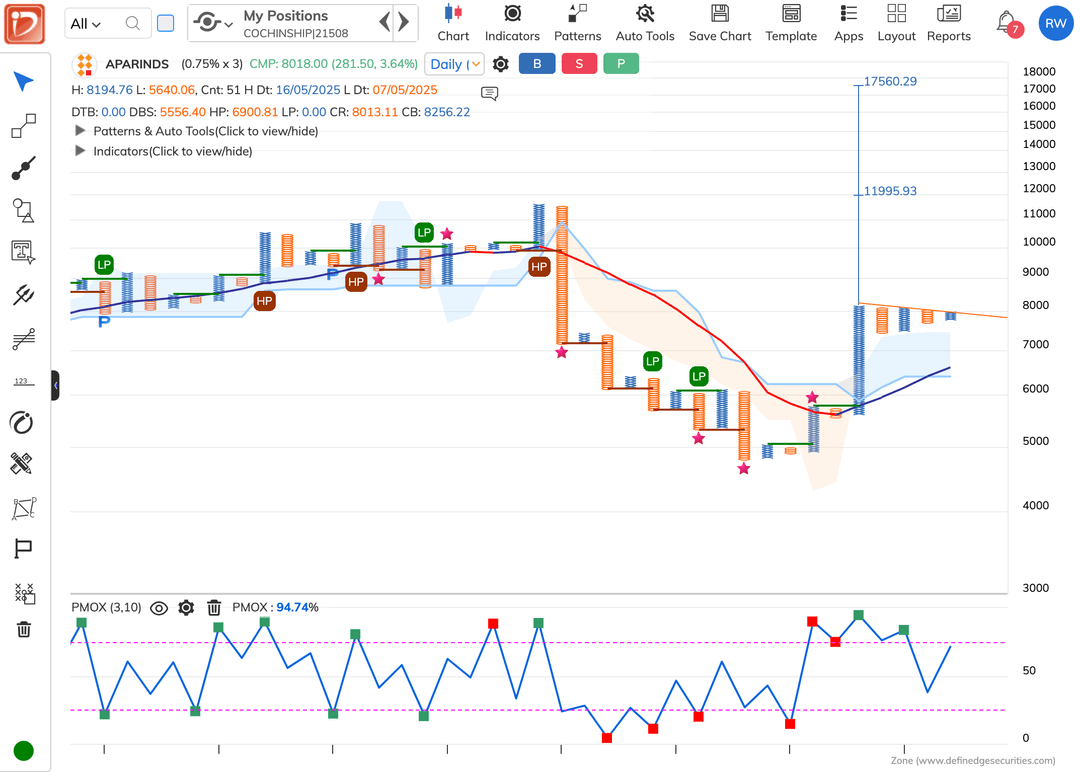Click the DBS: 5556.40 value
Image resolution: width=1080 pixels, height=776 pixels.
click(x=167, y=112)
